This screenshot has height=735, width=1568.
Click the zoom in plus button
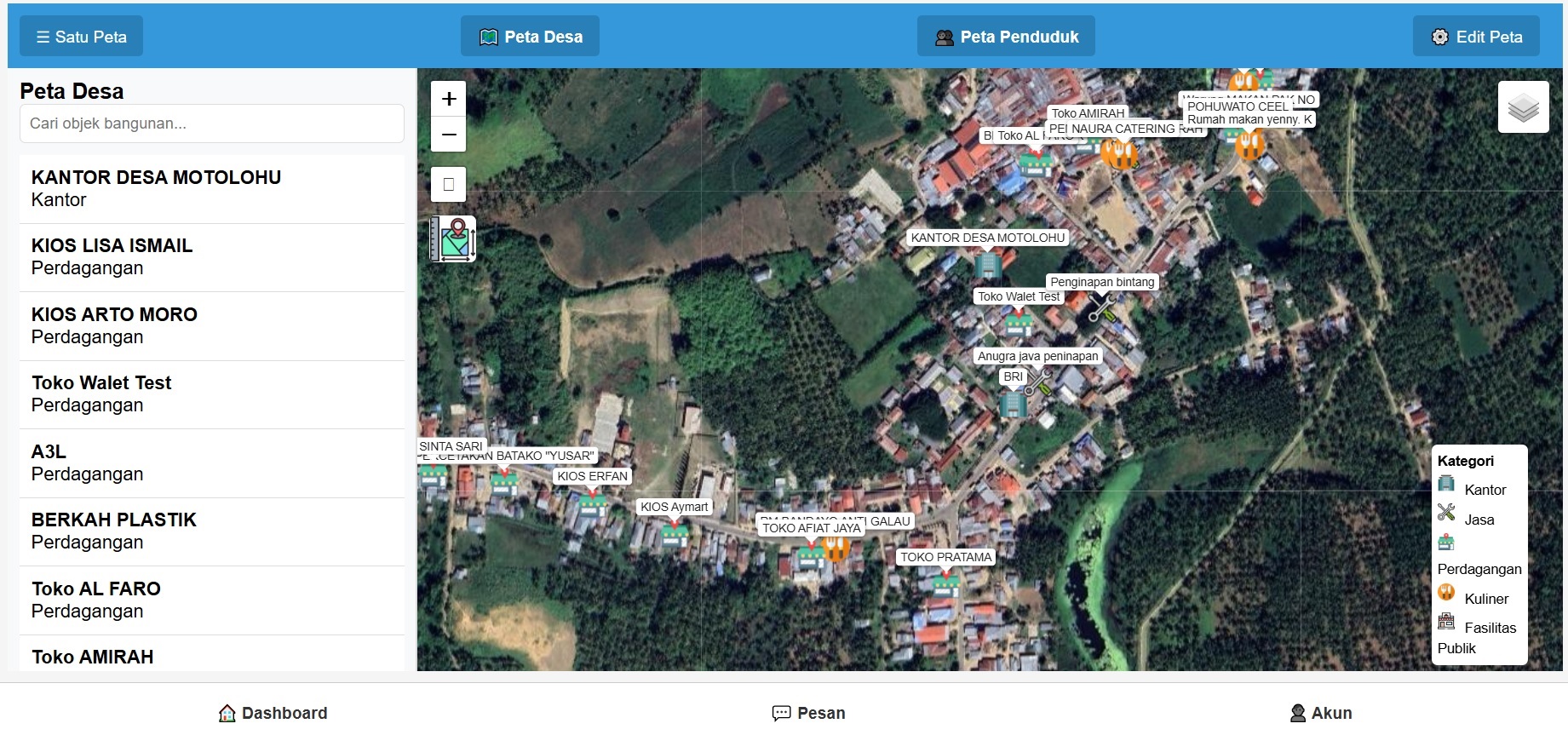(449, 99)
